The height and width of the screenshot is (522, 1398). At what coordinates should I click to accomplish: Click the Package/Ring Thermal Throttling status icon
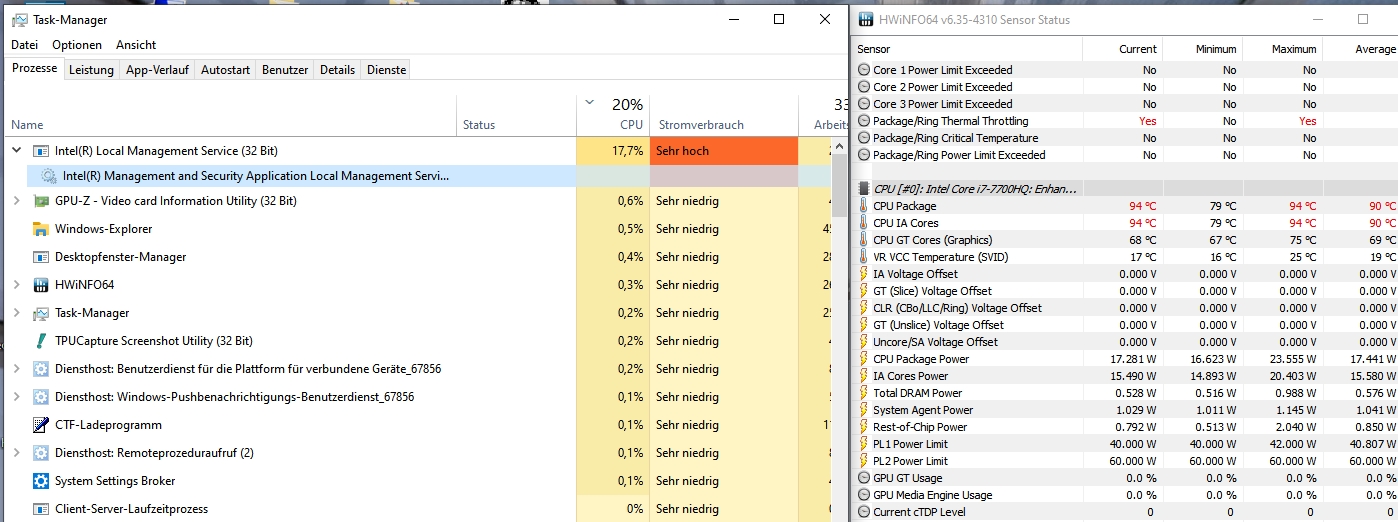coord(864,121)
